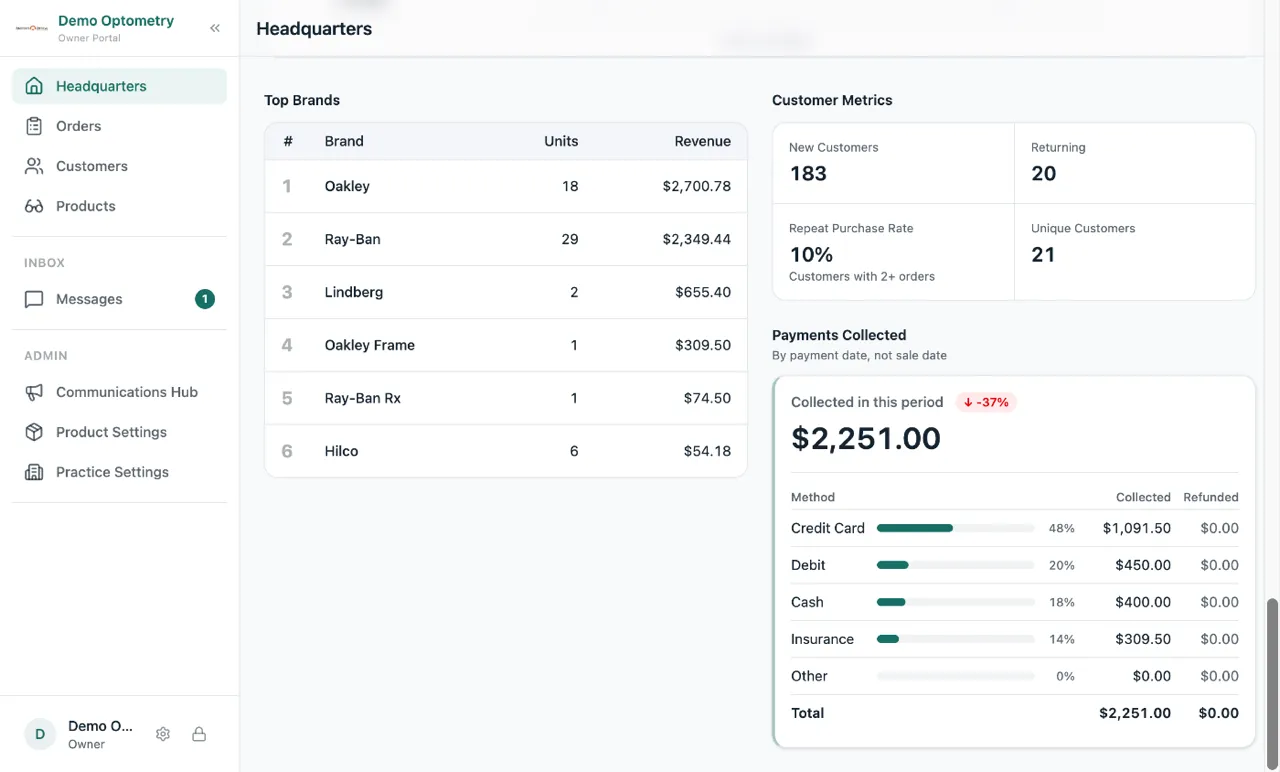Click the Practice Settings building icon
This screenshot has width=1280, height=772.
point(34,472)
